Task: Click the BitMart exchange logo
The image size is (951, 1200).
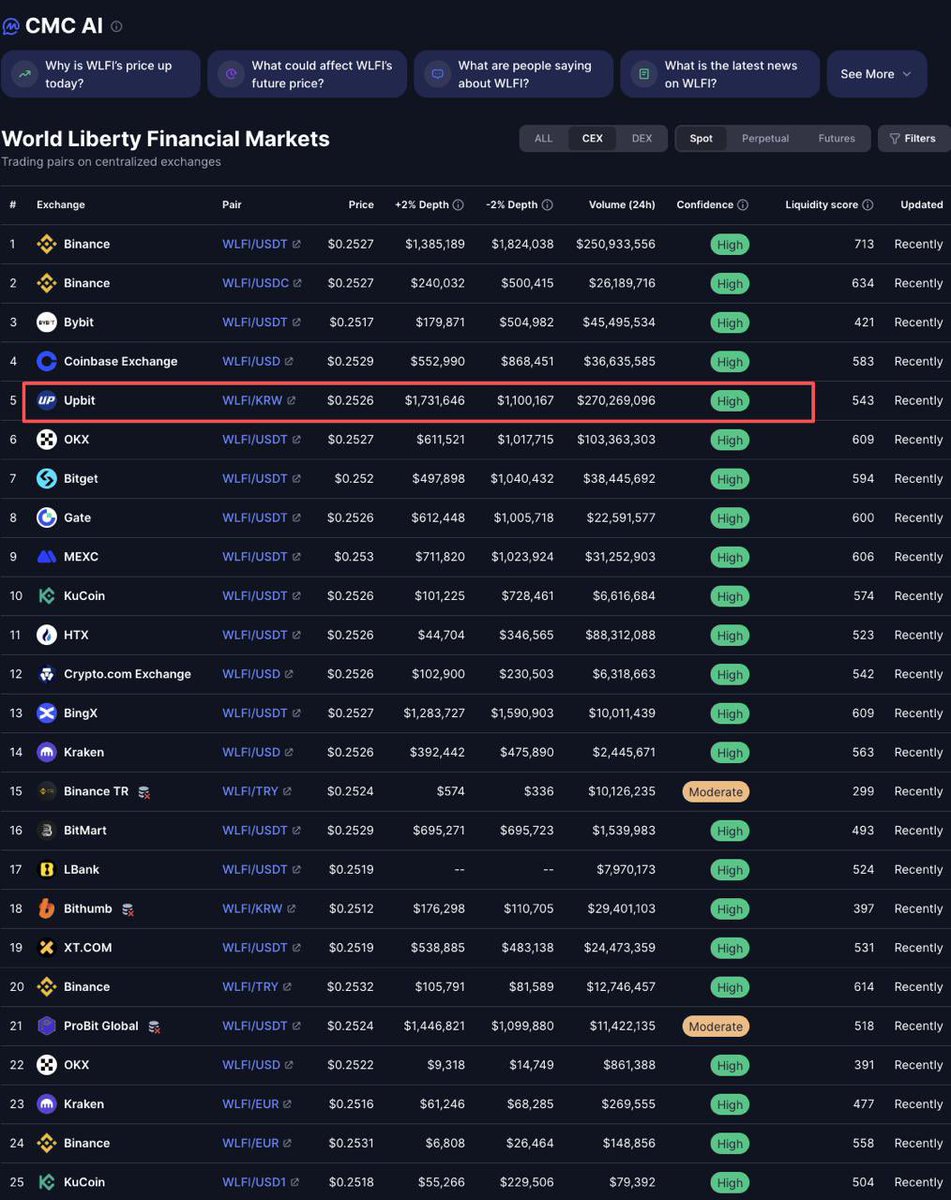Action: (47, 830)
